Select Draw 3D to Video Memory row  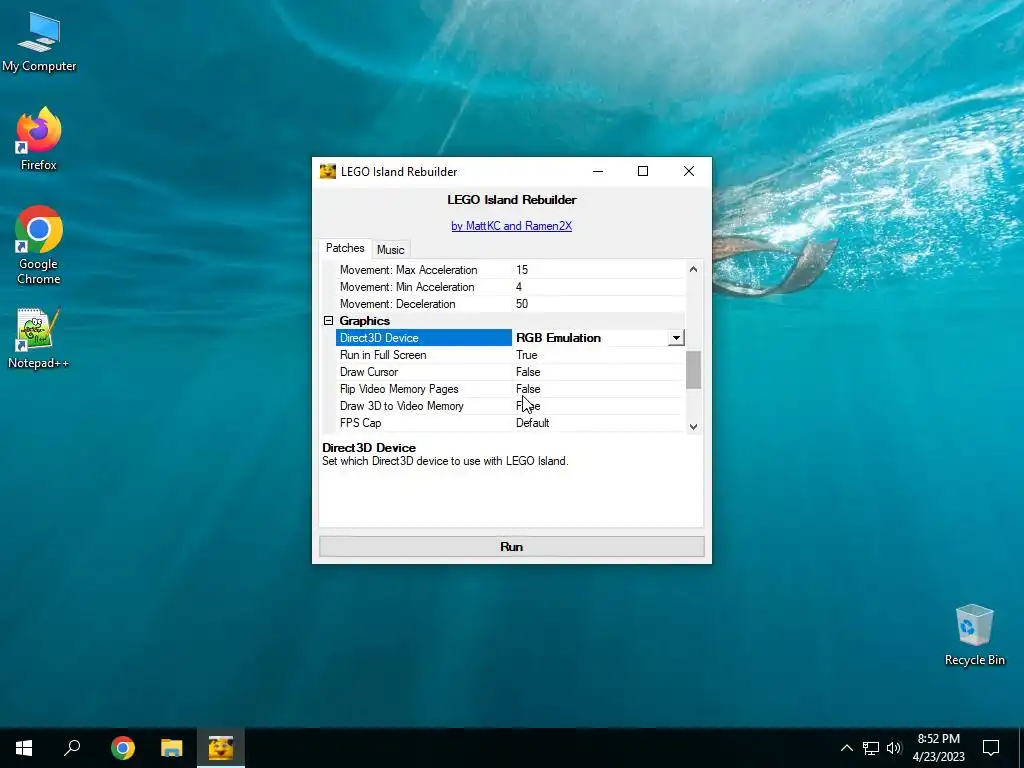point(510,406)
